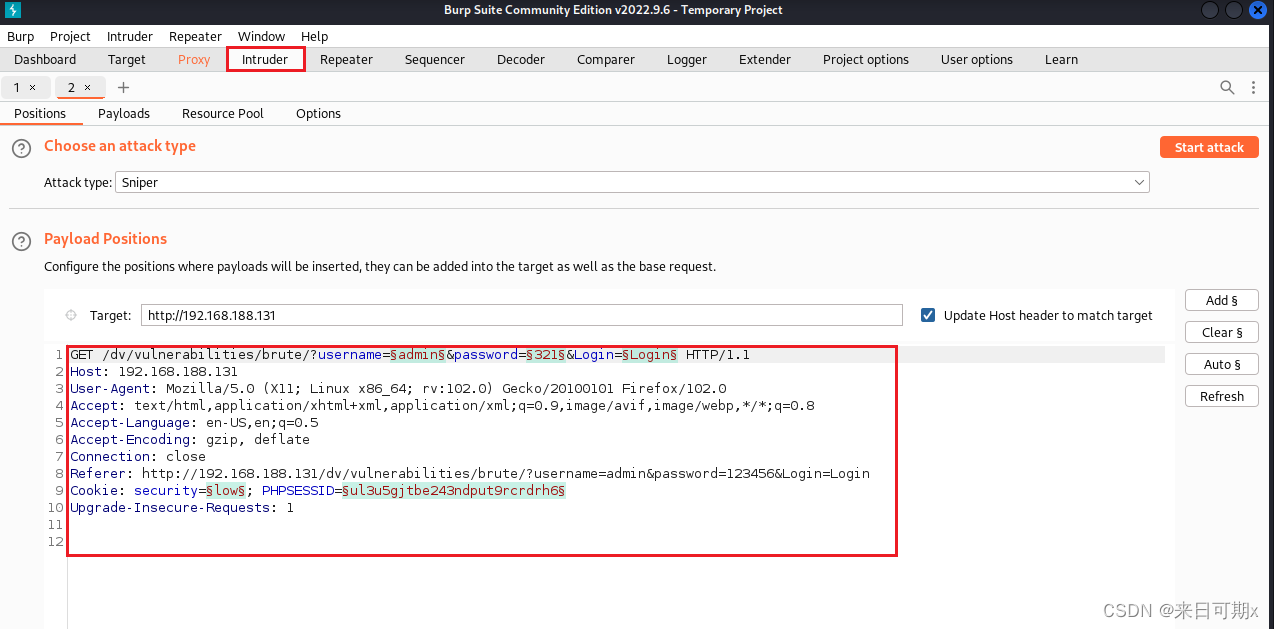The image size is (1274, 629).
Task: Switch to the Target tab
Action: click(127, 59)
